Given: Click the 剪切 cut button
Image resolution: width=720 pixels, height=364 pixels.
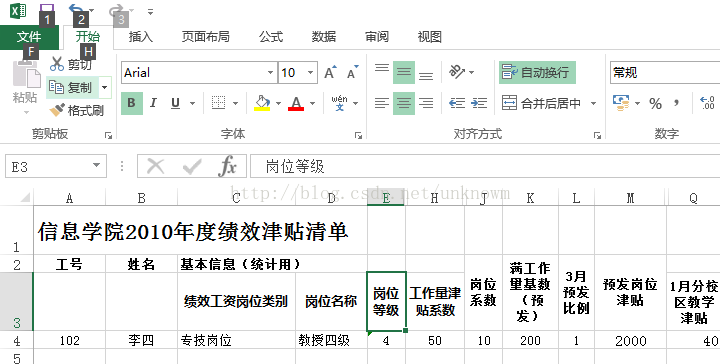Looking at the screenshot, I should (71, 64).
